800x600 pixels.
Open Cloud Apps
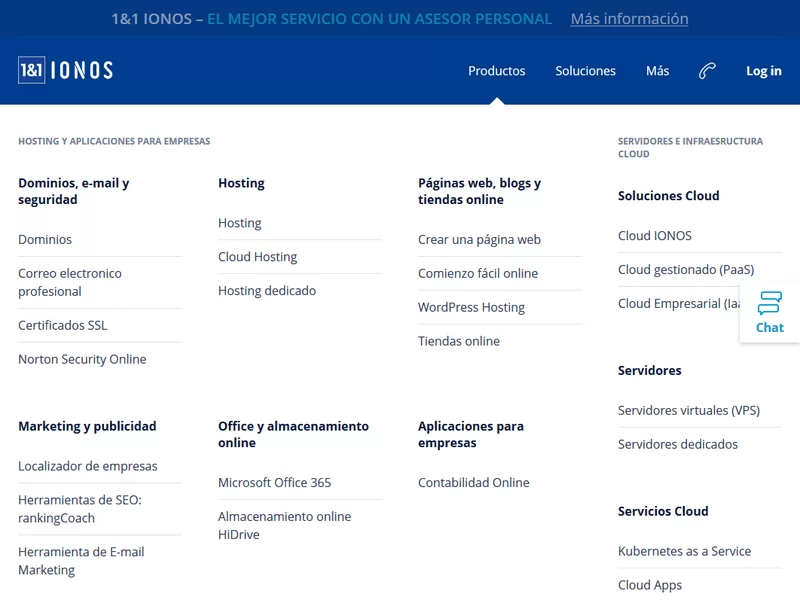pos(649,585)
